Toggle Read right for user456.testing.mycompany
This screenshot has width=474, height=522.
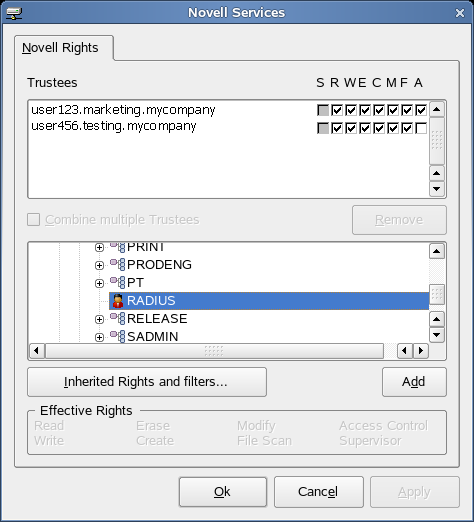pyautogui.click(x=337, y=128)
